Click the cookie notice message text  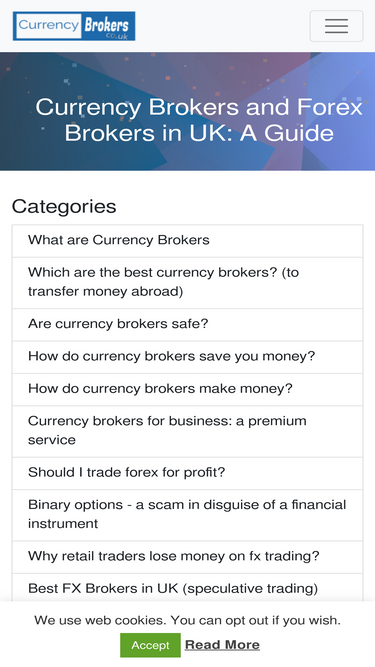(x=188, y=620)
